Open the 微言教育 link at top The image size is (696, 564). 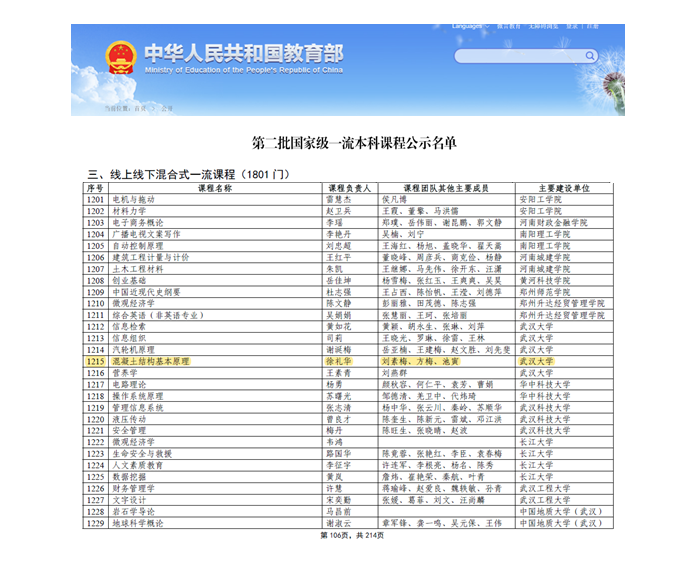click(510, 24)
